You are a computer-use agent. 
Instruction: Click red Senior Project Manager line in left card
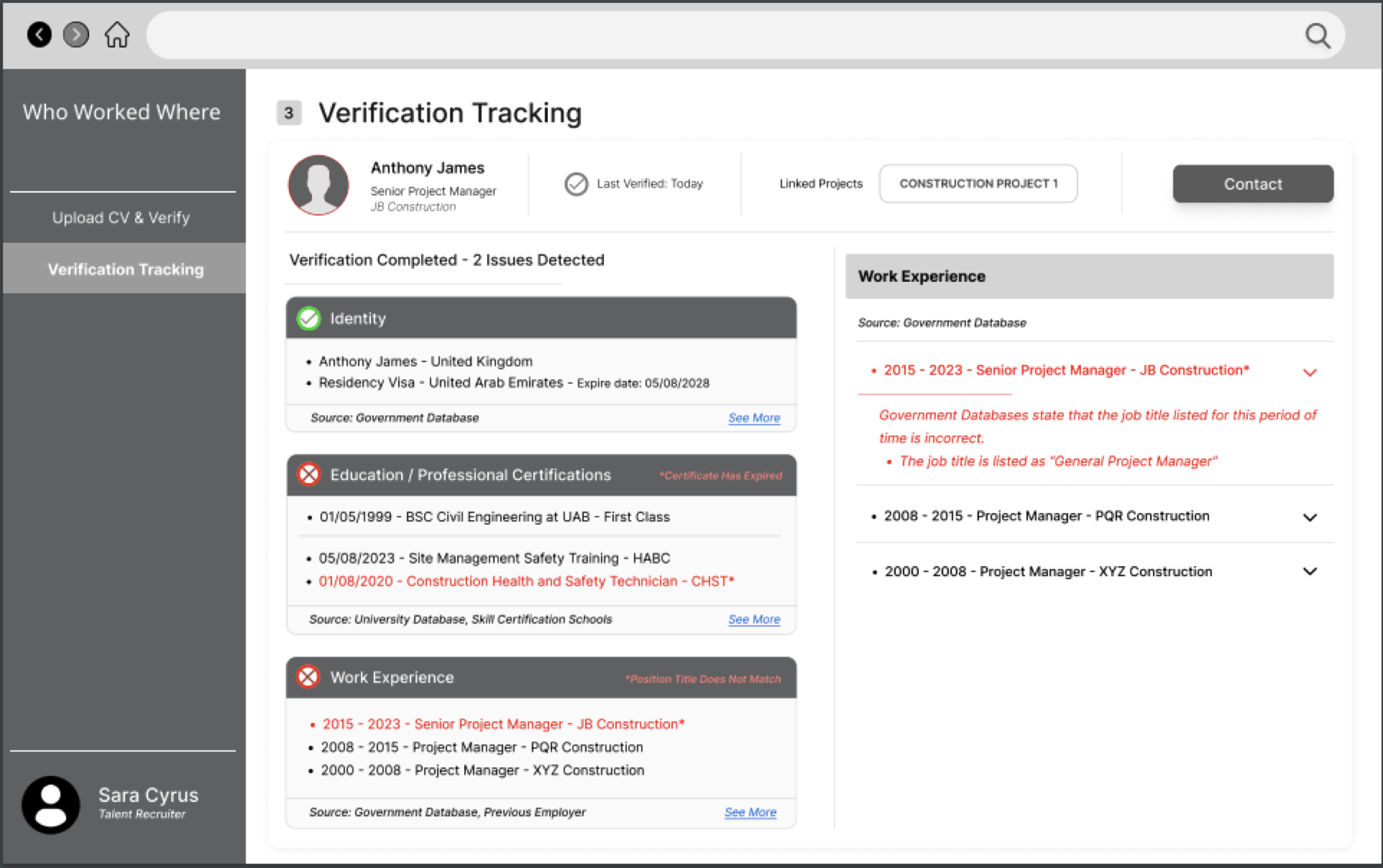coord(503,724)
